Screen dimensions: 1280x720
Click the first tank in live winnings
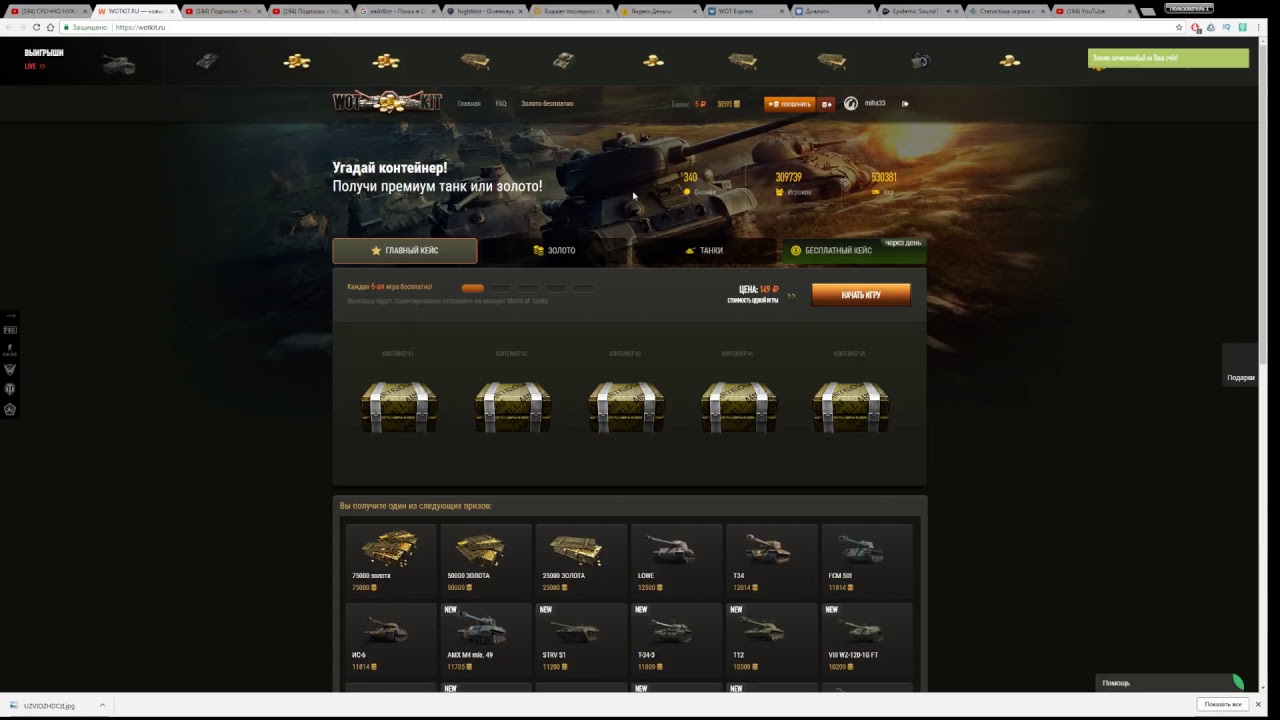click(x=119, y=63)
